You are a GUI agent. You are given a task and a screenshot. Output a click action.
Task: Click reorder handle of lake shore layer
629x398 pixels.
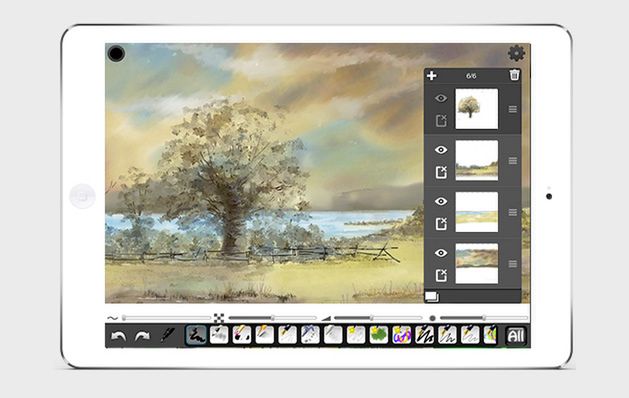[513, 212]
